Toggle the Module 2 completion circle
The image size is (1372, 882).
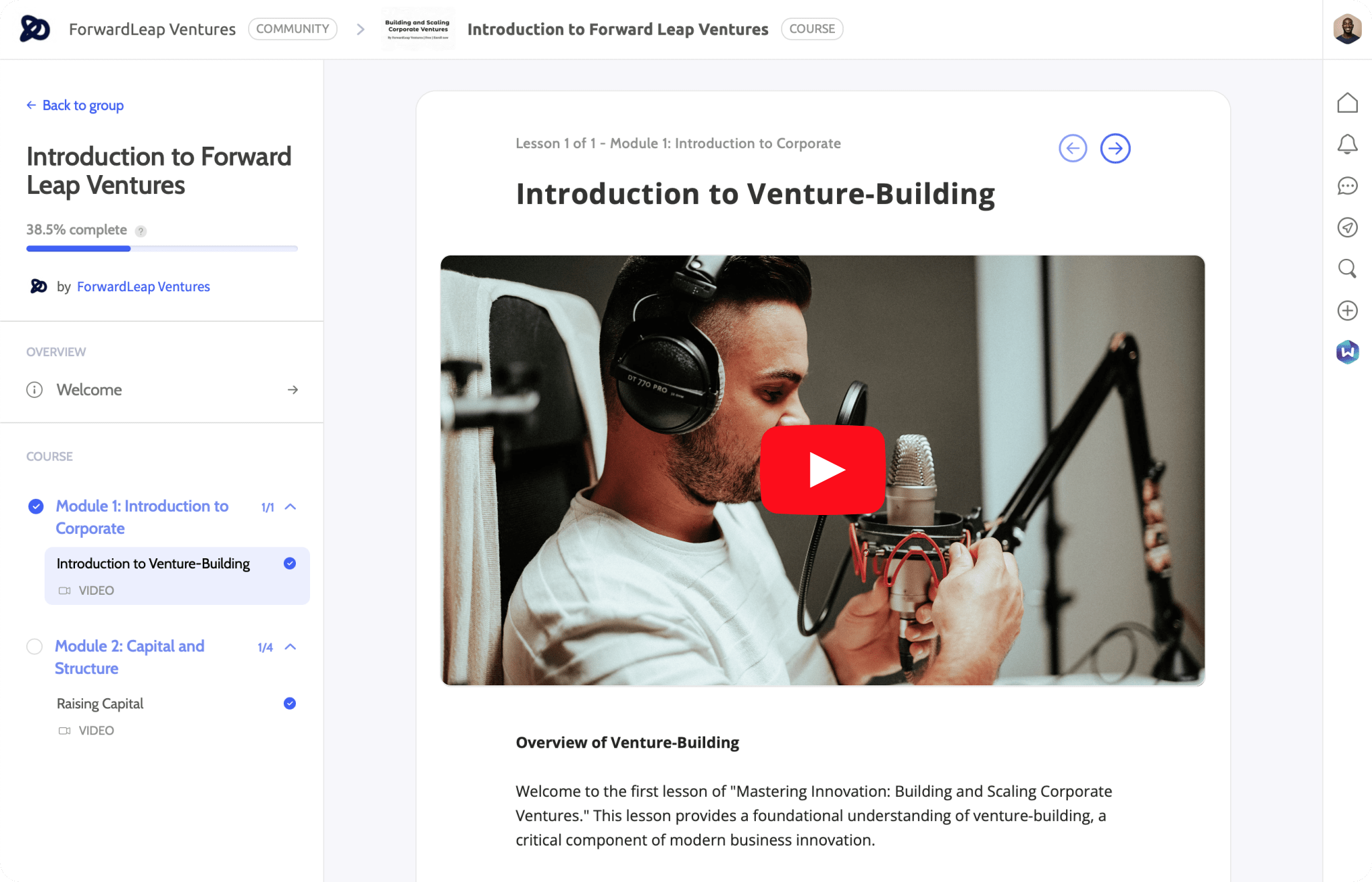coord(34,647)
